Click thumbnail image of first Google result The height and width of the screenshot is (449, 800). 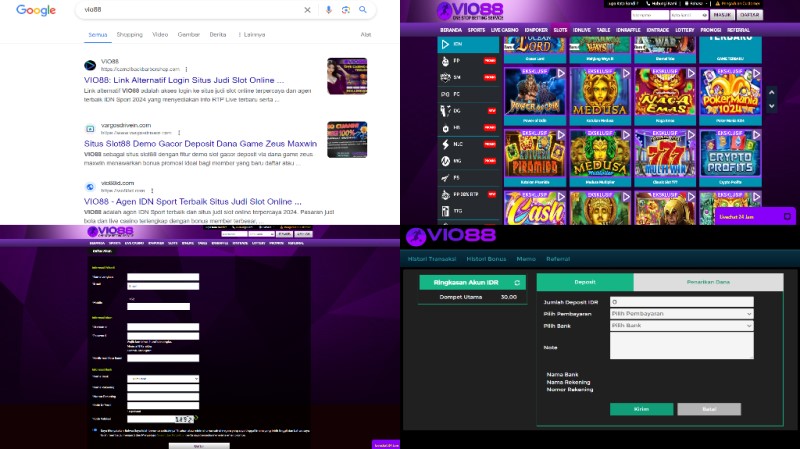coord(347,76)
